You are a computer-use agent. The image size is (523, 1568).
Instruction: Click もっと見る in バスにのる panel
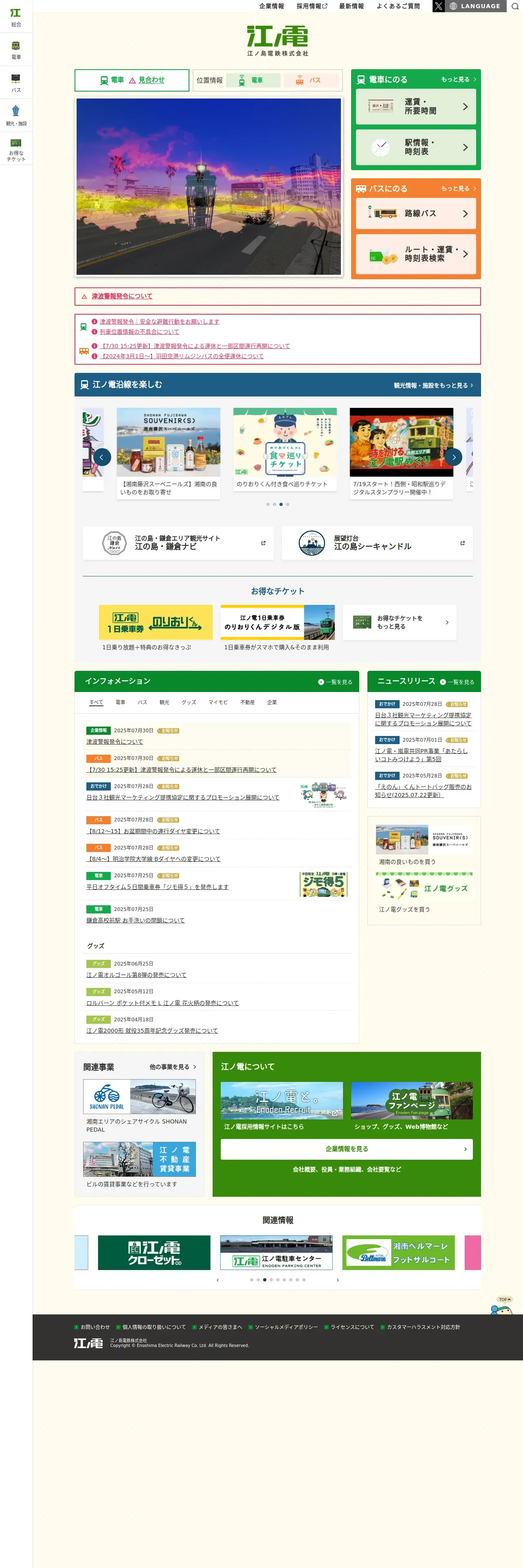click(x=459, y=189)
